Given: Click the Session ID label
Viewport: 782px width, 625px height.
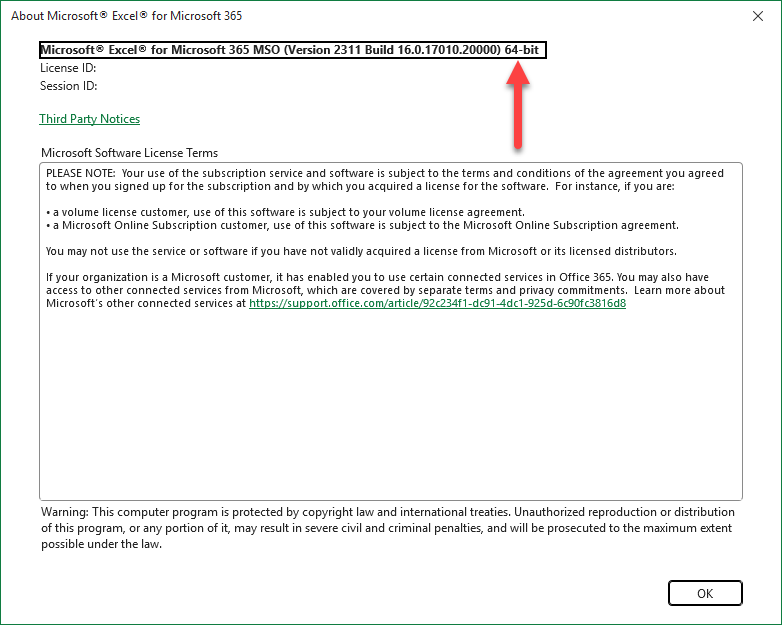Looking at the screenshot, I should pyautogui.click(x=69, y=86).
